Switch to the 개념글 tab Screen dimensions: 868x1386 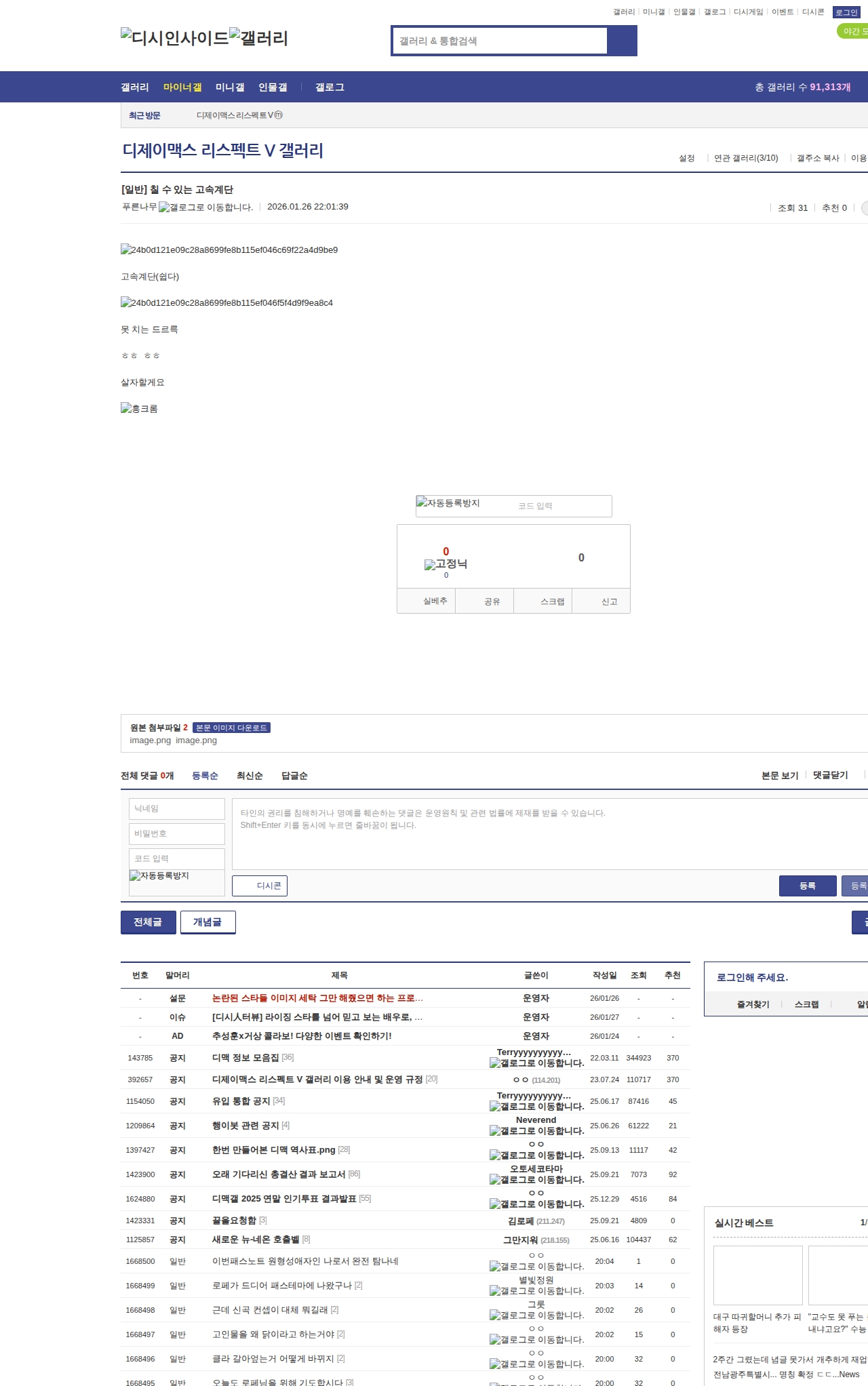coord(208,922)
